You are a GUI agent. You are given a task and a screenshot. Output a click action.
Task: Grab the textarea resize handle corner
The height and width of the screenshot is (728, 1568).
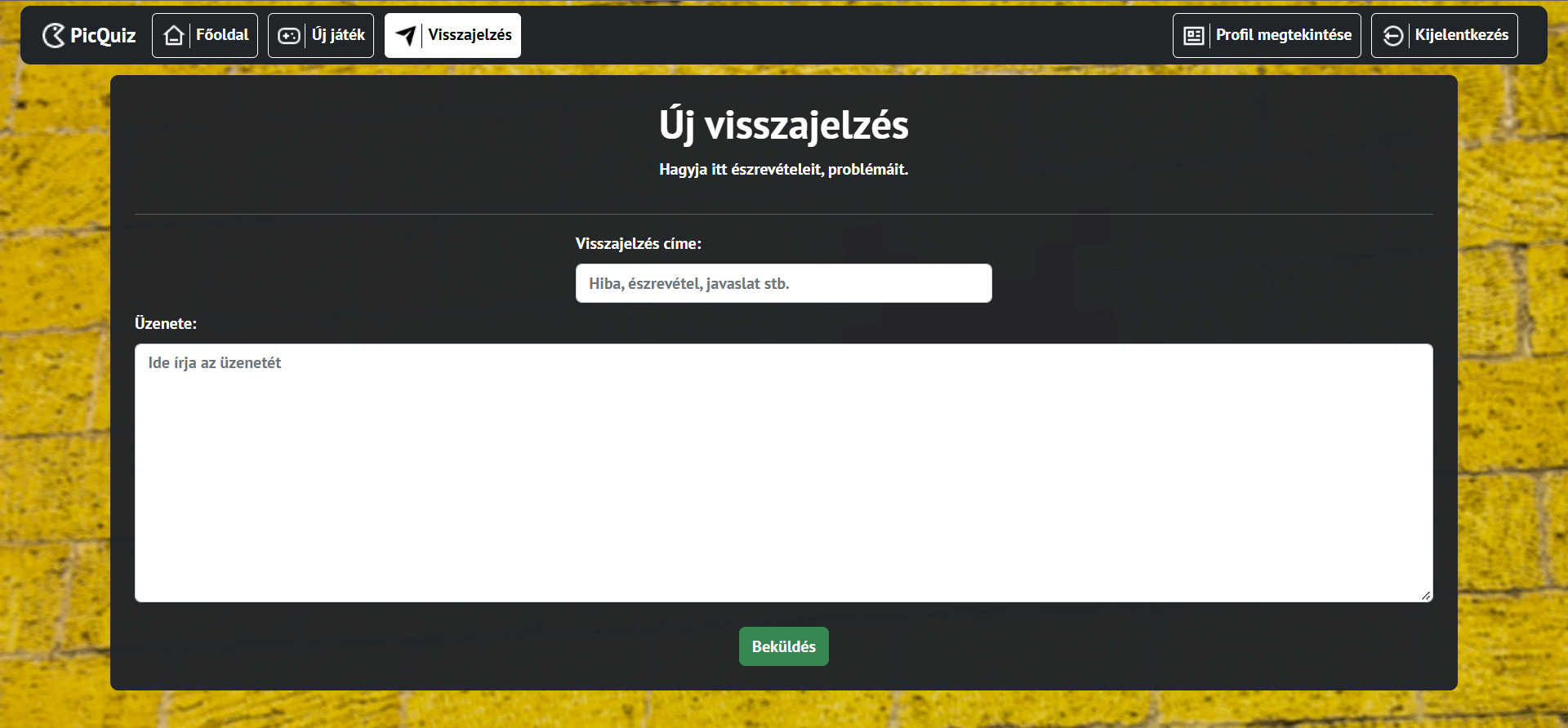1426,596
